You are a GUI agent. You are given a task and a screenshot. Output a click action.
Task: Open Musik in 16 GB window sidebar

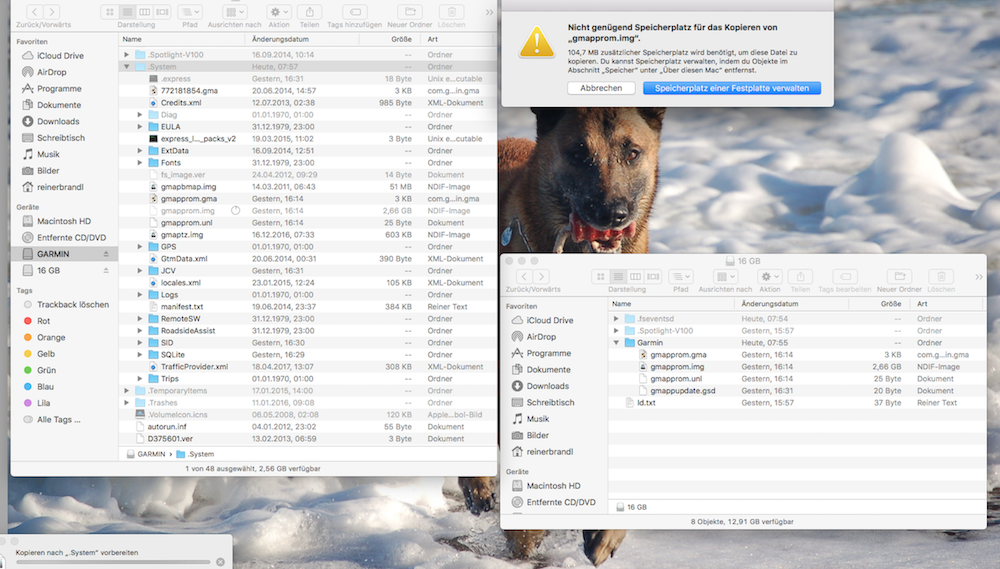tap(537, 419)
